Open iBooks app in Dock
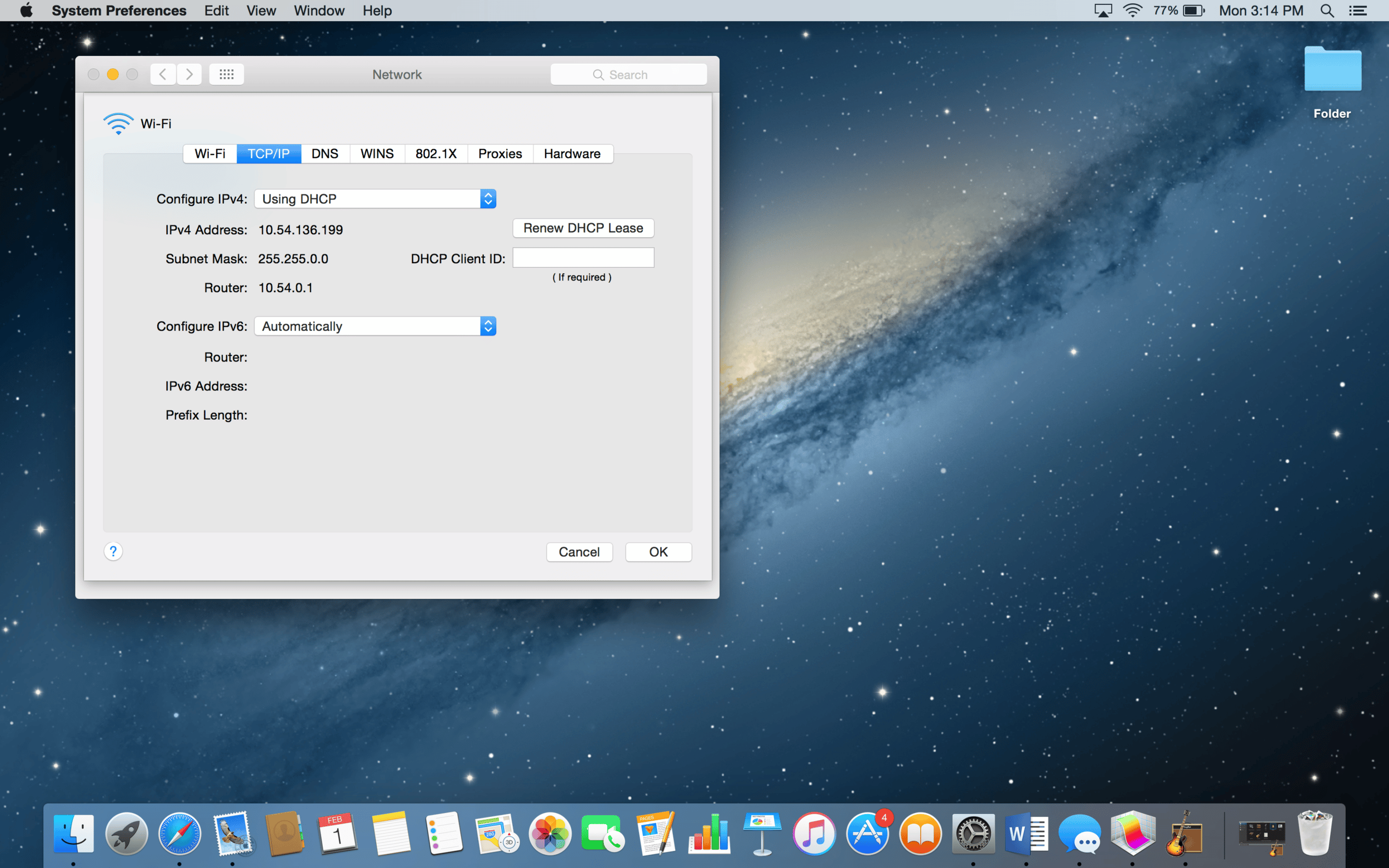This screenshot has width=1389, height=868. (x=918, y=833)
